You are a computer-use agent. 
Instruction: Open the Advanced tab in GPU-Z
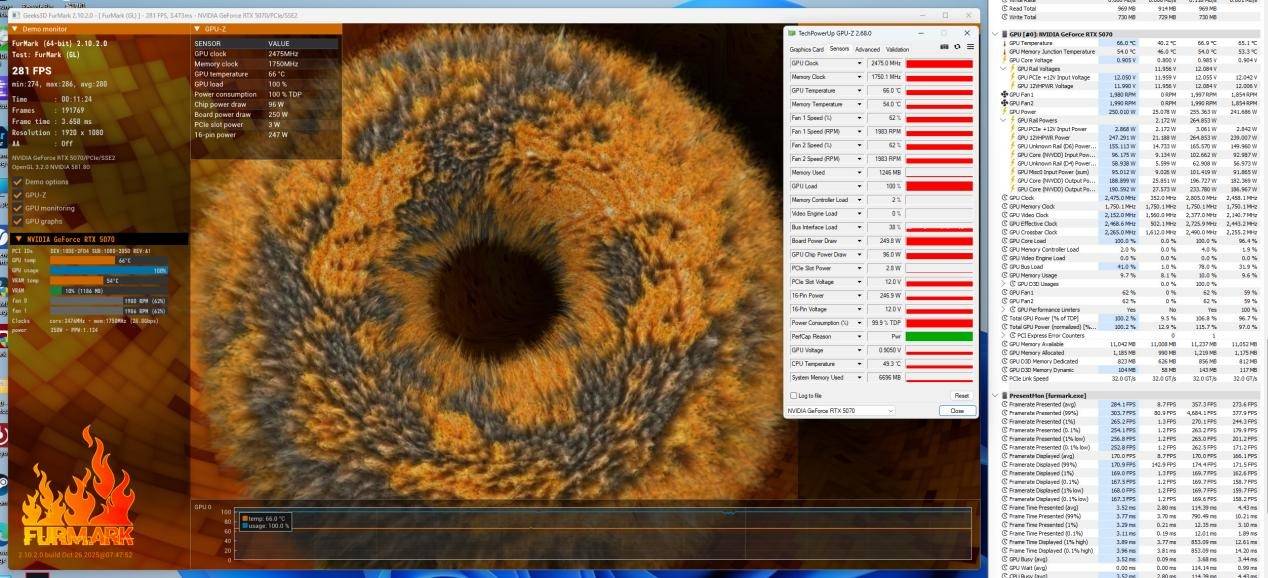click(x=867, y=49)
